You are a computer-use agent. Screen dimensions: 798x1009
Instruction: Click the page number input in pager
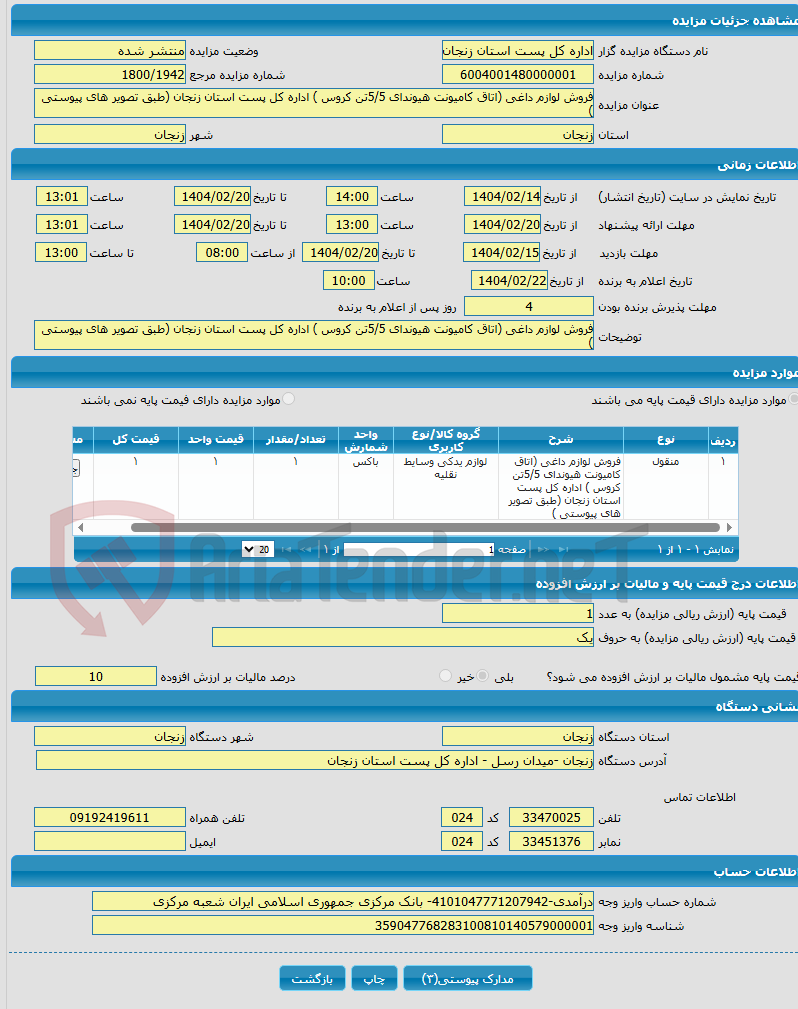pos(420,549)
